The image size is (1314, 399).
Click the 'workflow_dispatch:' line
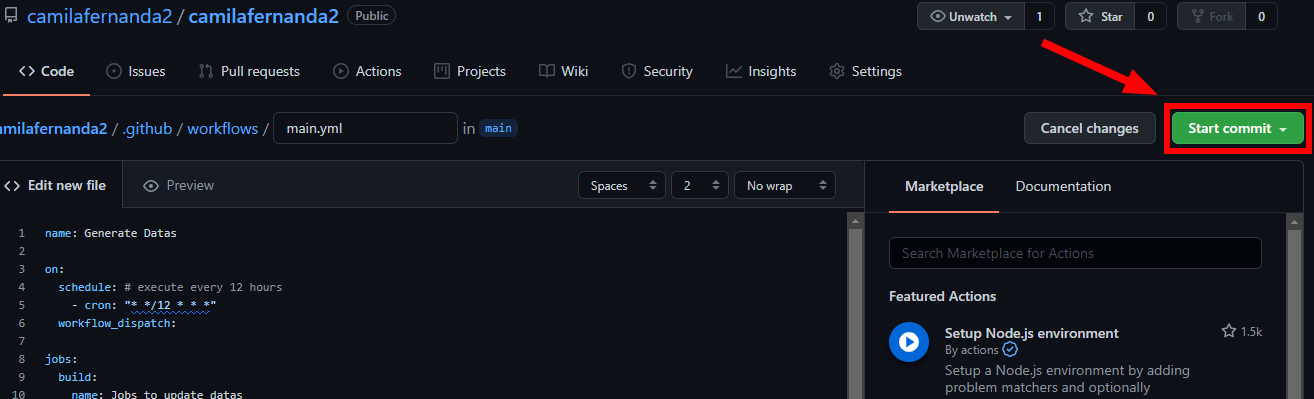(117, 323)
